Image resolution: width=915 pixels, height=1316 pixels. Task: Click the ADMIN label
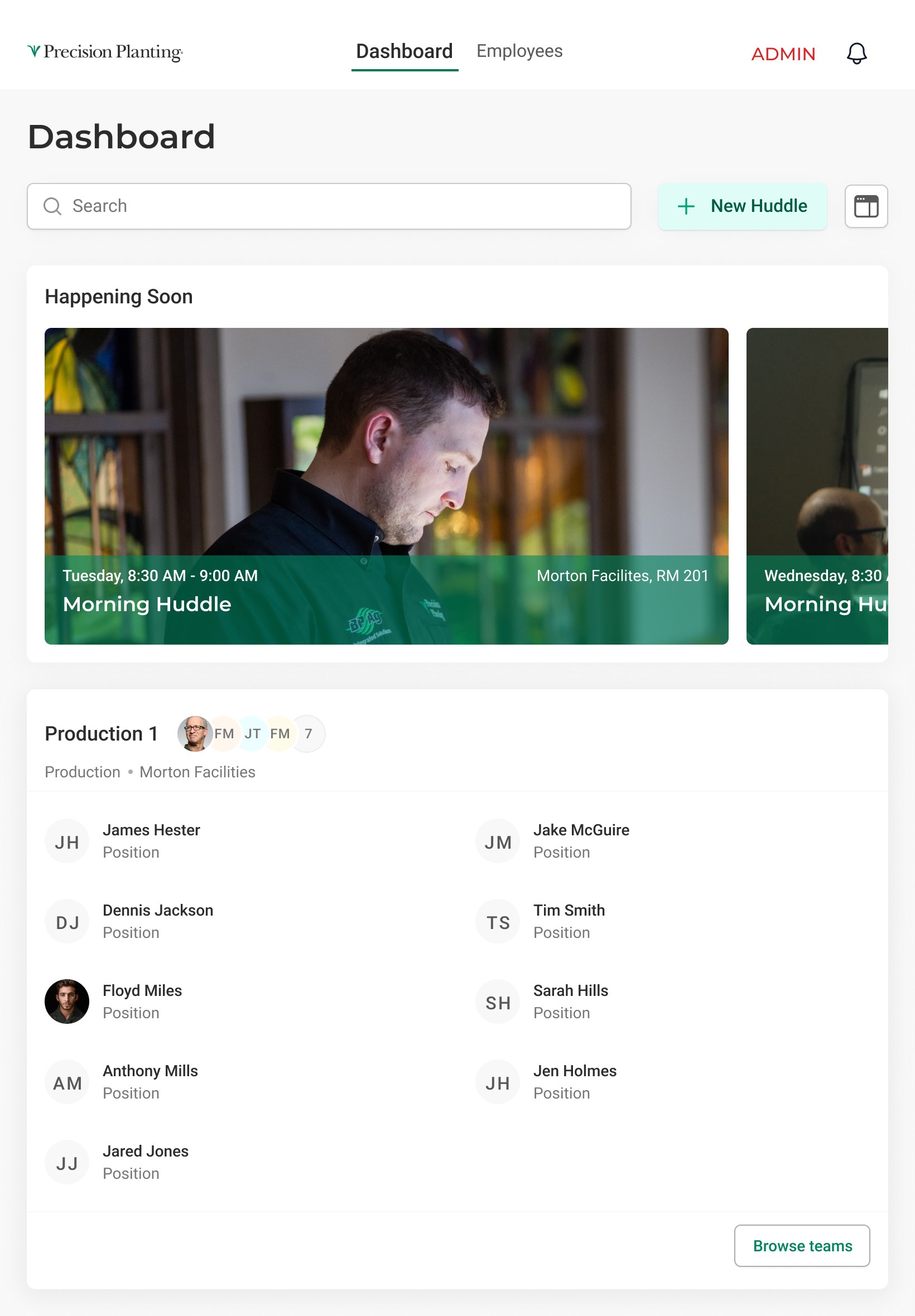(x=783, y=54)
